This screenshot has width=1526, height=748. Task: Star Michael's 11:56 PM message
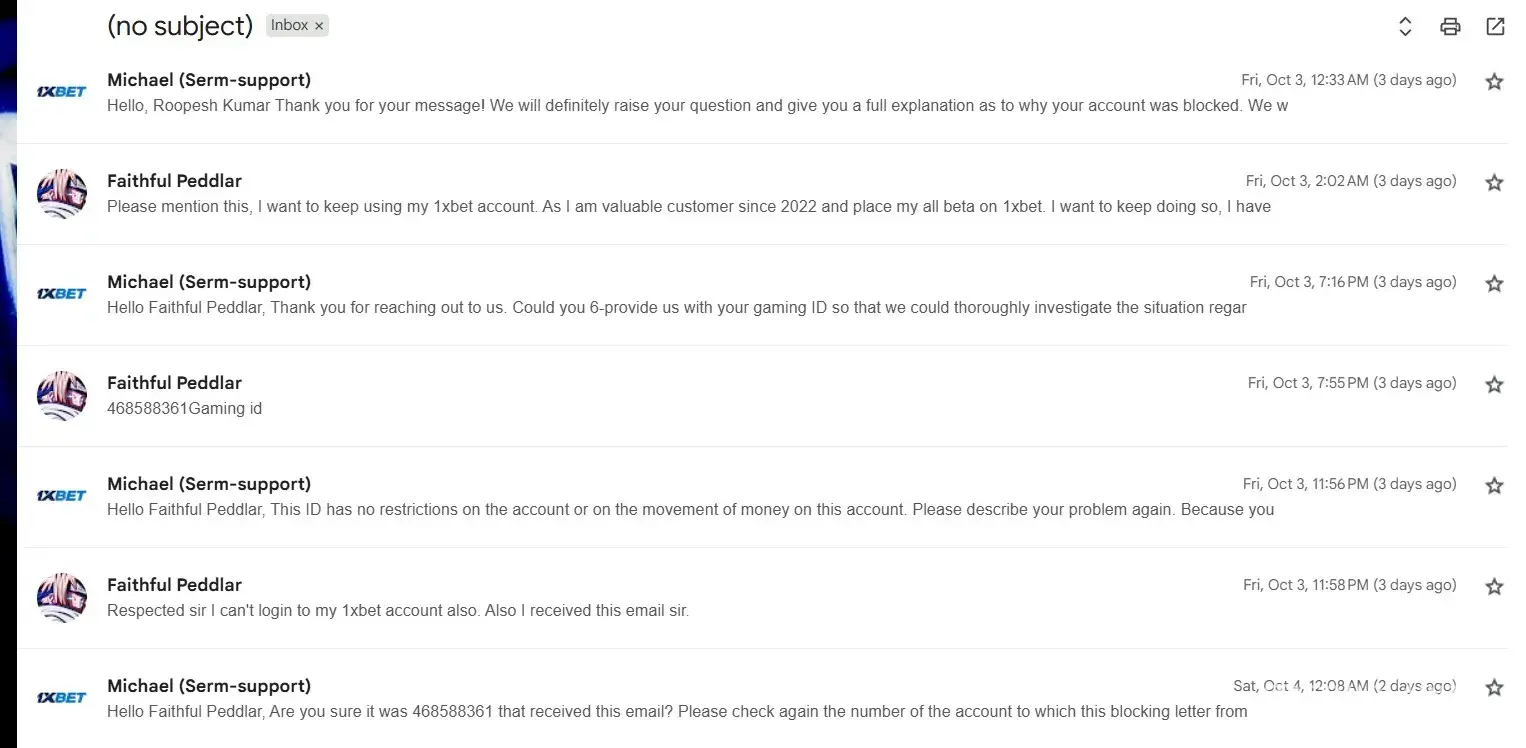[1494, 485]
